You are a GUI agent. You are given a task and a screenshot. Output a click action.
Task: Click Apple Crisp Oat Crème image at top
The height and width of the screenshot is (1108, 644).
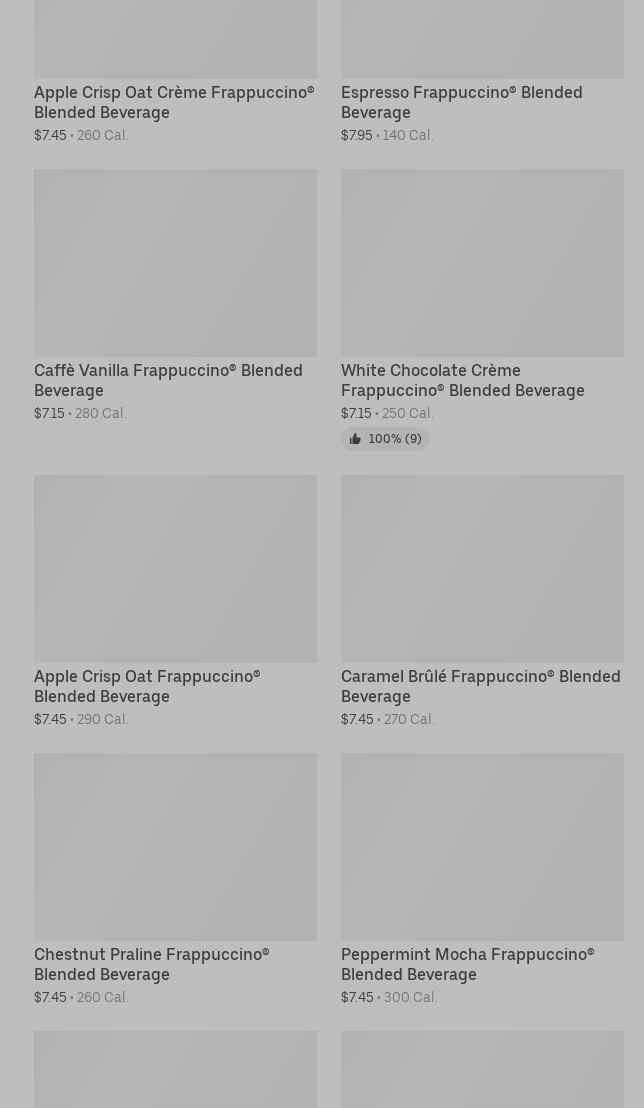click(x=175, y=38)
